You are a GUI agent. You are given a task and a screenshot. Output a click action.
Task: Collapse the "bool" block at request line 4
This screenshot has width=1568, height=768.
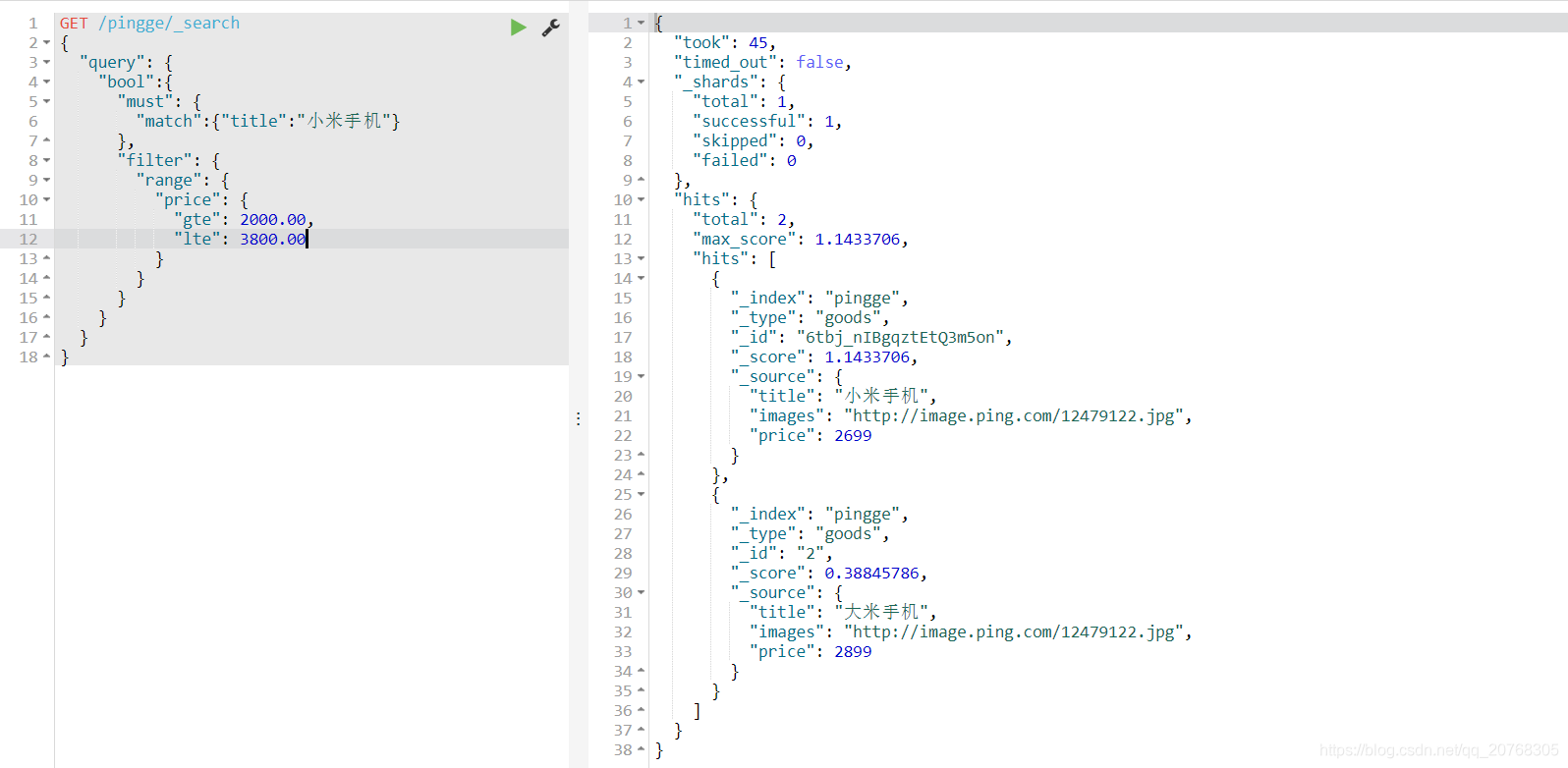tap(46, 82)
